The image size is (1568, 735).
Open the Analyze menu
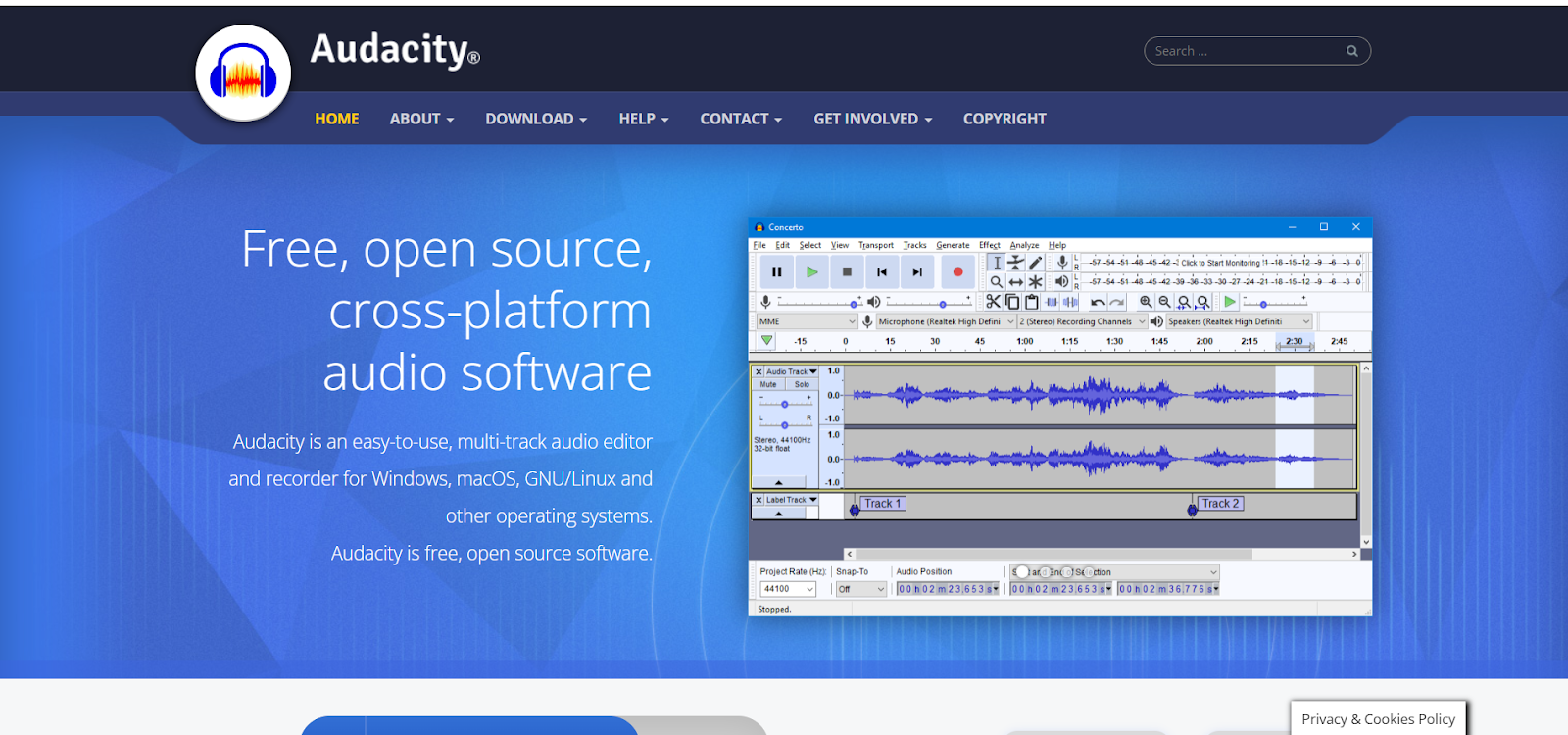(1024, 245)
